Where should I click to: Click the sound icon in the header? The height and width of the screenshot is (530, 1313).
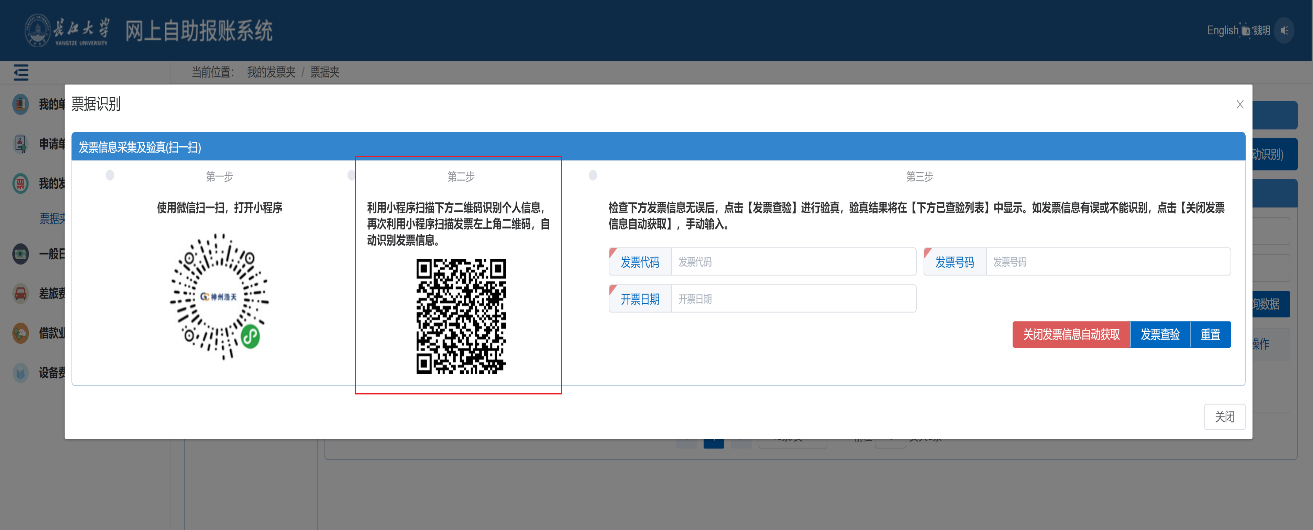point(1284,30)
